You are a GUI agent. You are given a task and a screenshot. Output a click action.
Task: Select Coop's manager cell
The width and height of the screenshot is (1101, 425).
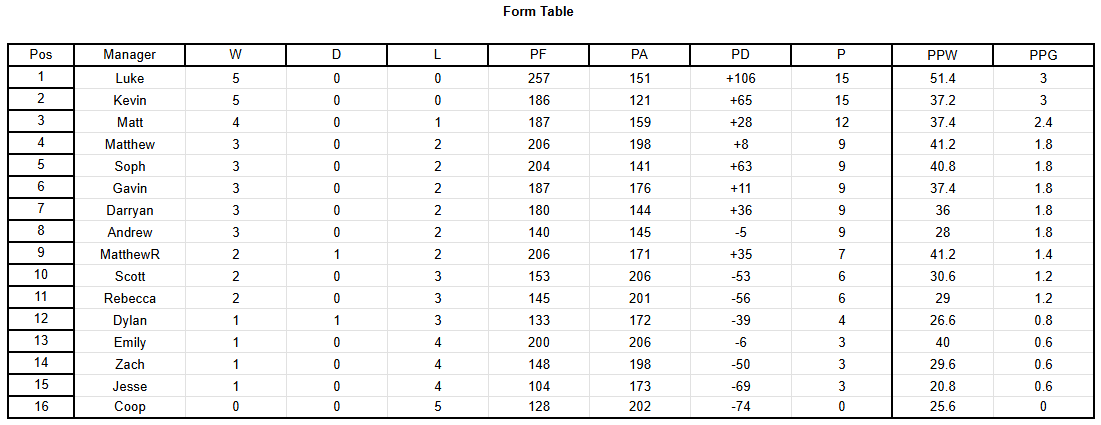[129, 407]
